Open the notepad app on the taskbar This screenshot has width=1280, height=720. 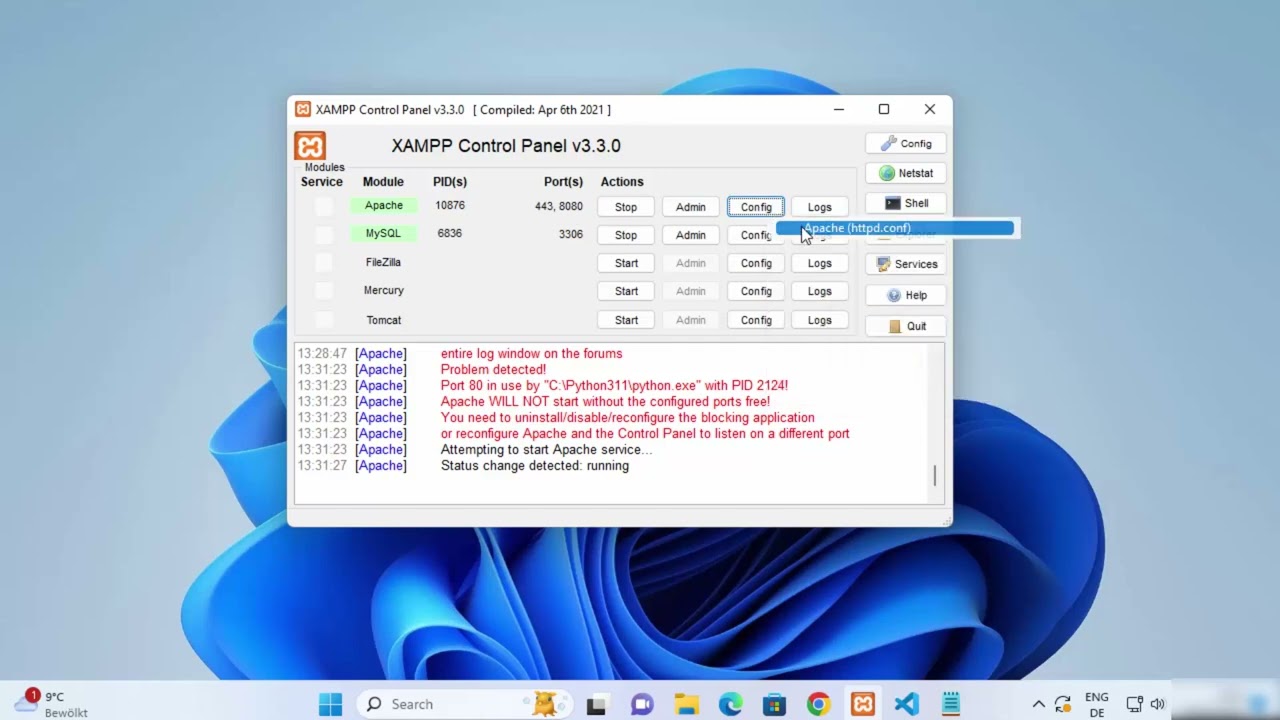pyautogui.click(x=950, y=704)
